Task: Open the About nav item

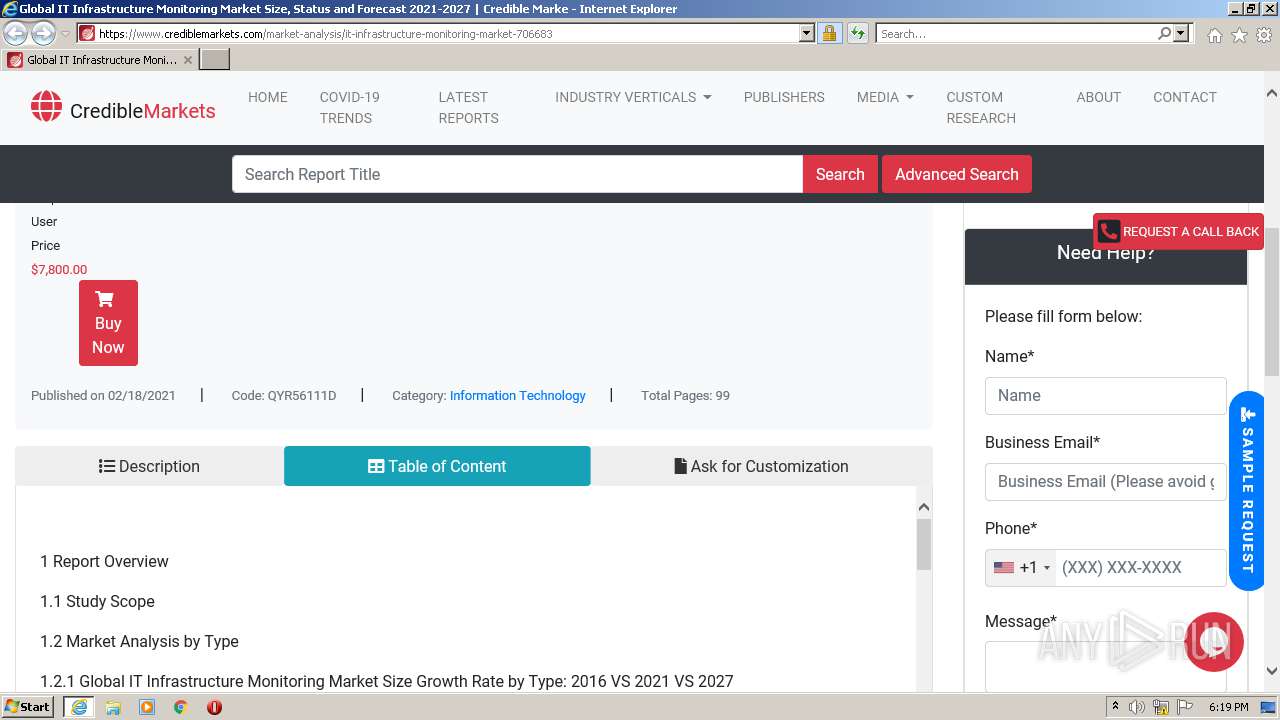Action: [x=1098, y=97]
